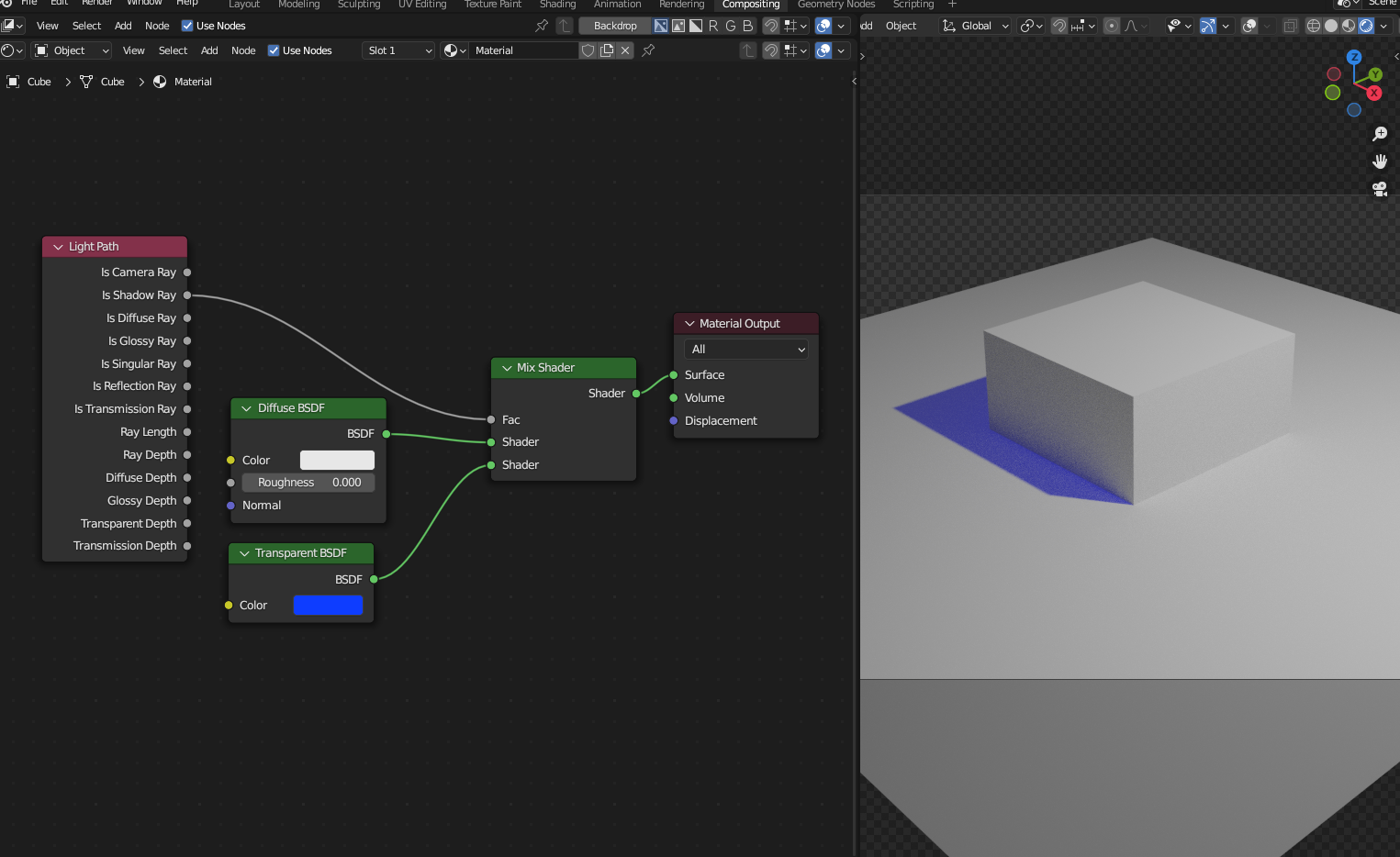
Task: Click the Roughness value slider
Action: pos(308,483)
